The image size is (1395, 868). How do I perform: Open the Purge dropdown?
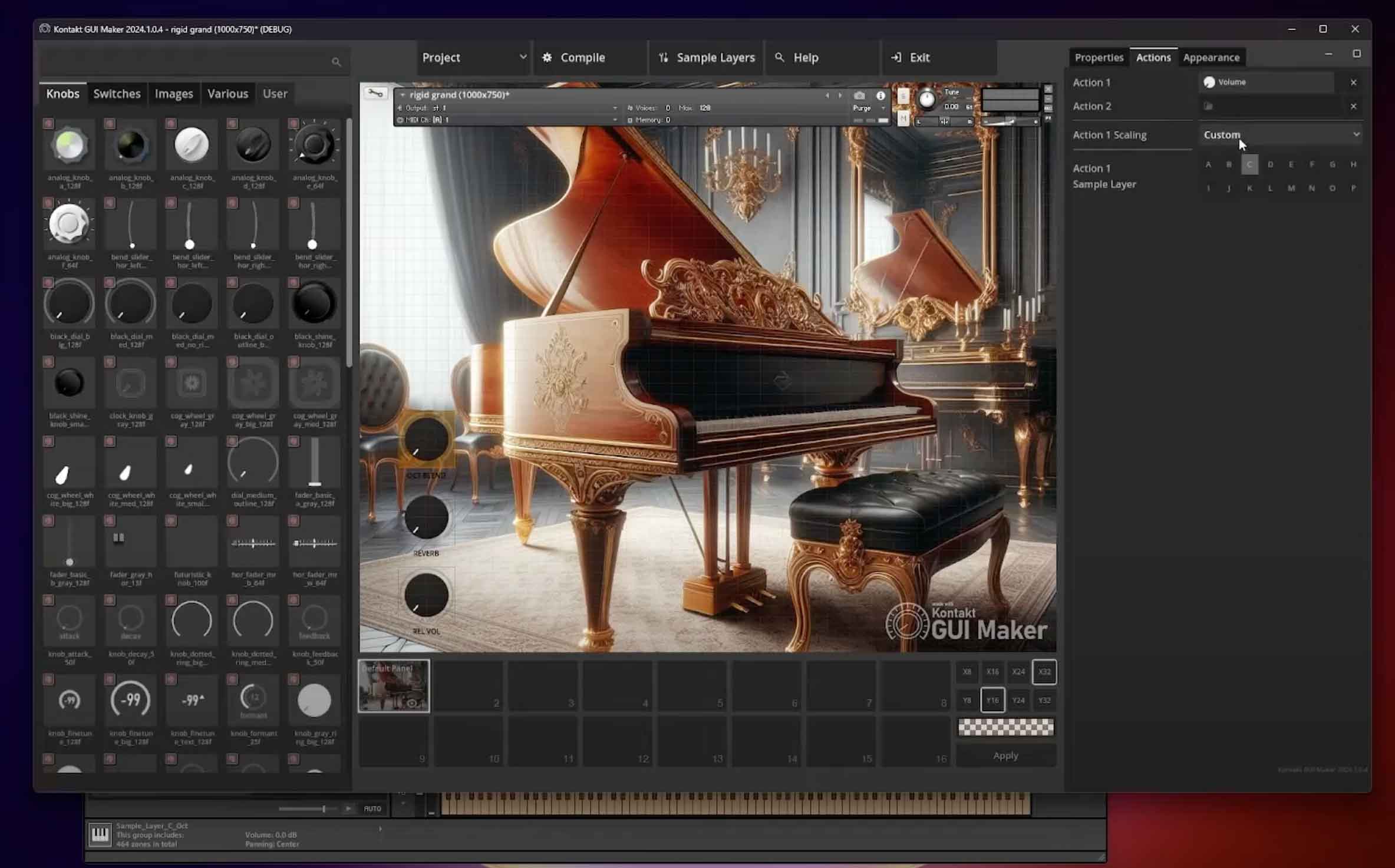click(x=869, y=108)
